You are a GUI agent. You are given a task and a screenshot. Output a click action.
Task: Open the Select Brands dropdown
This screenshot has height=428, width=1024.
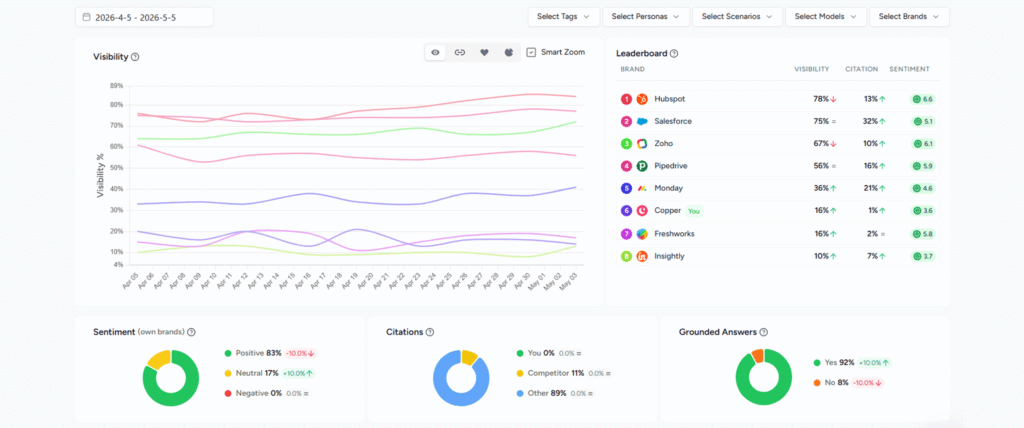click(909, 17)
